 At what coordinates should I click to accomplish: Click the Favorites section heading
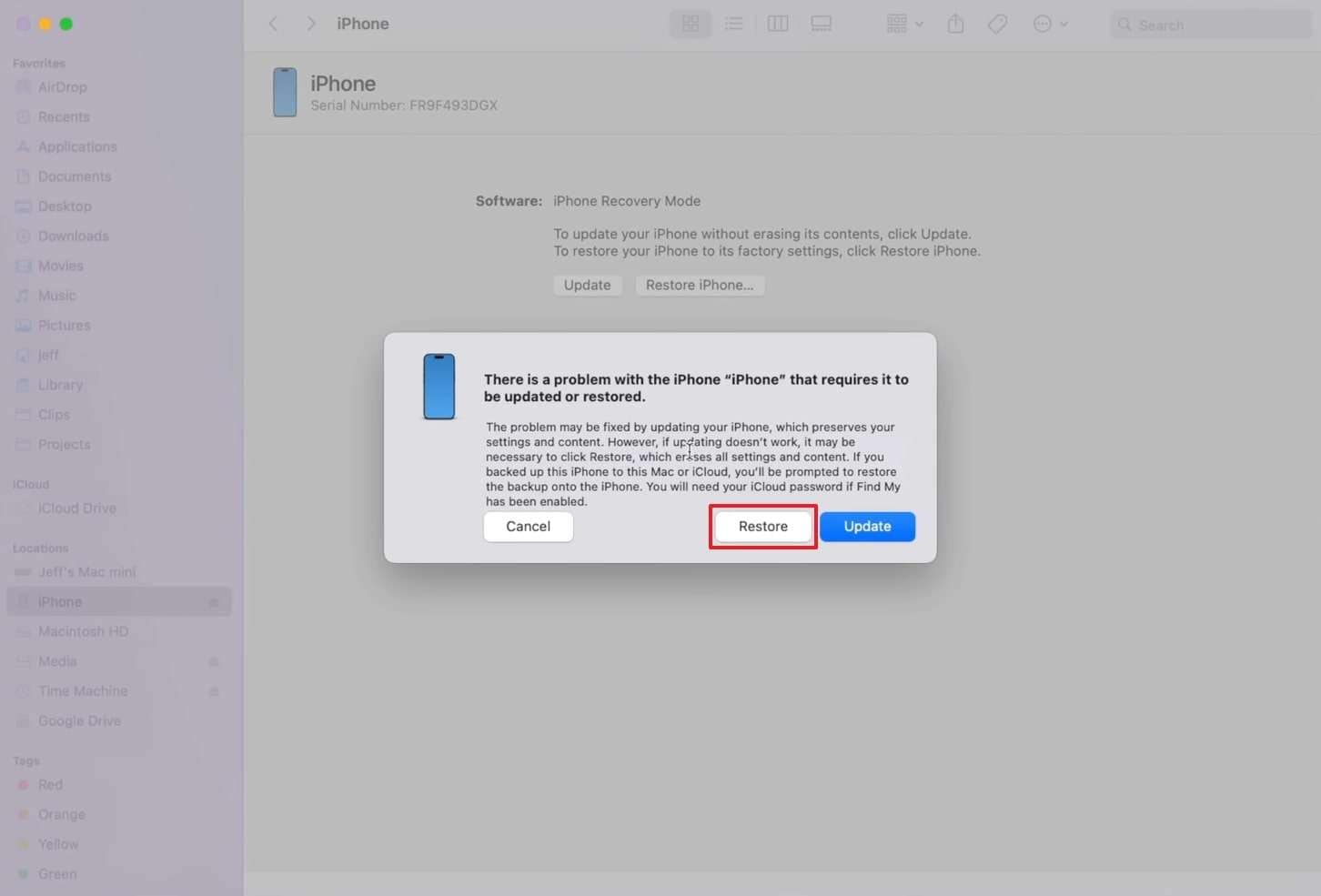click(x=39, y=64)
